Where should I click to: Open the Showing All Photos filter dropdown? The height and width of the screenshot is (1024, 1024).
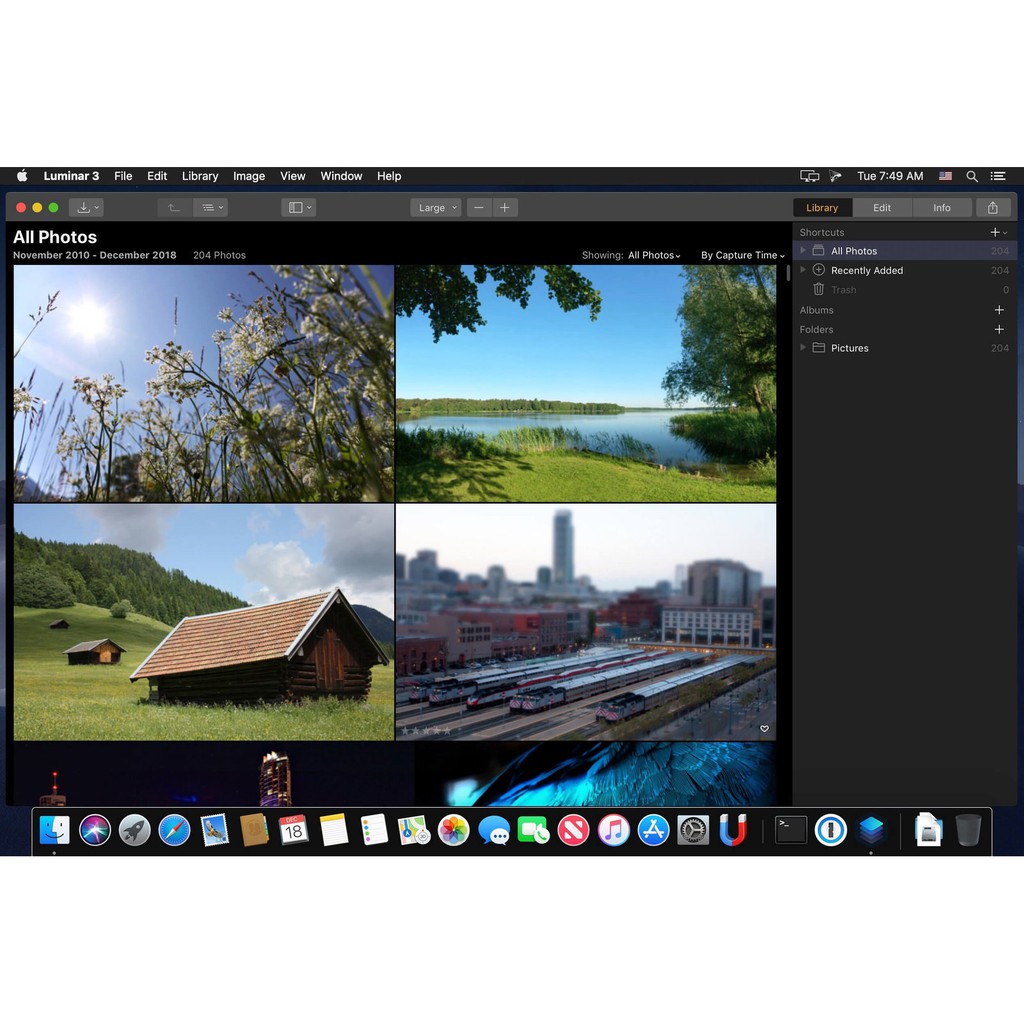[653, 256]
